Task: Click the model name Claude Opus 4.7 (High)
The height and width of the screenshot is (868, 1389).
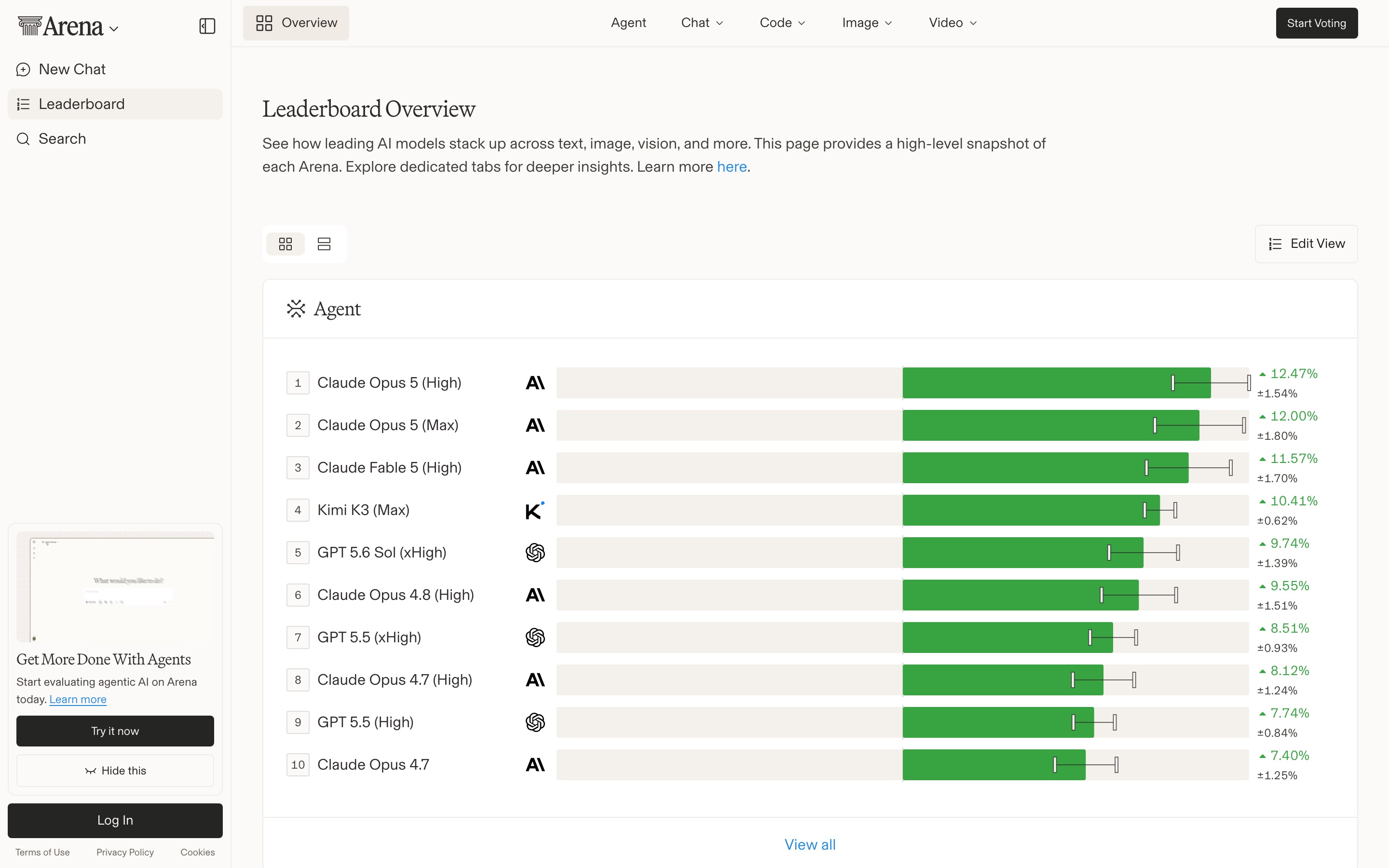Action: click(395, 680)
